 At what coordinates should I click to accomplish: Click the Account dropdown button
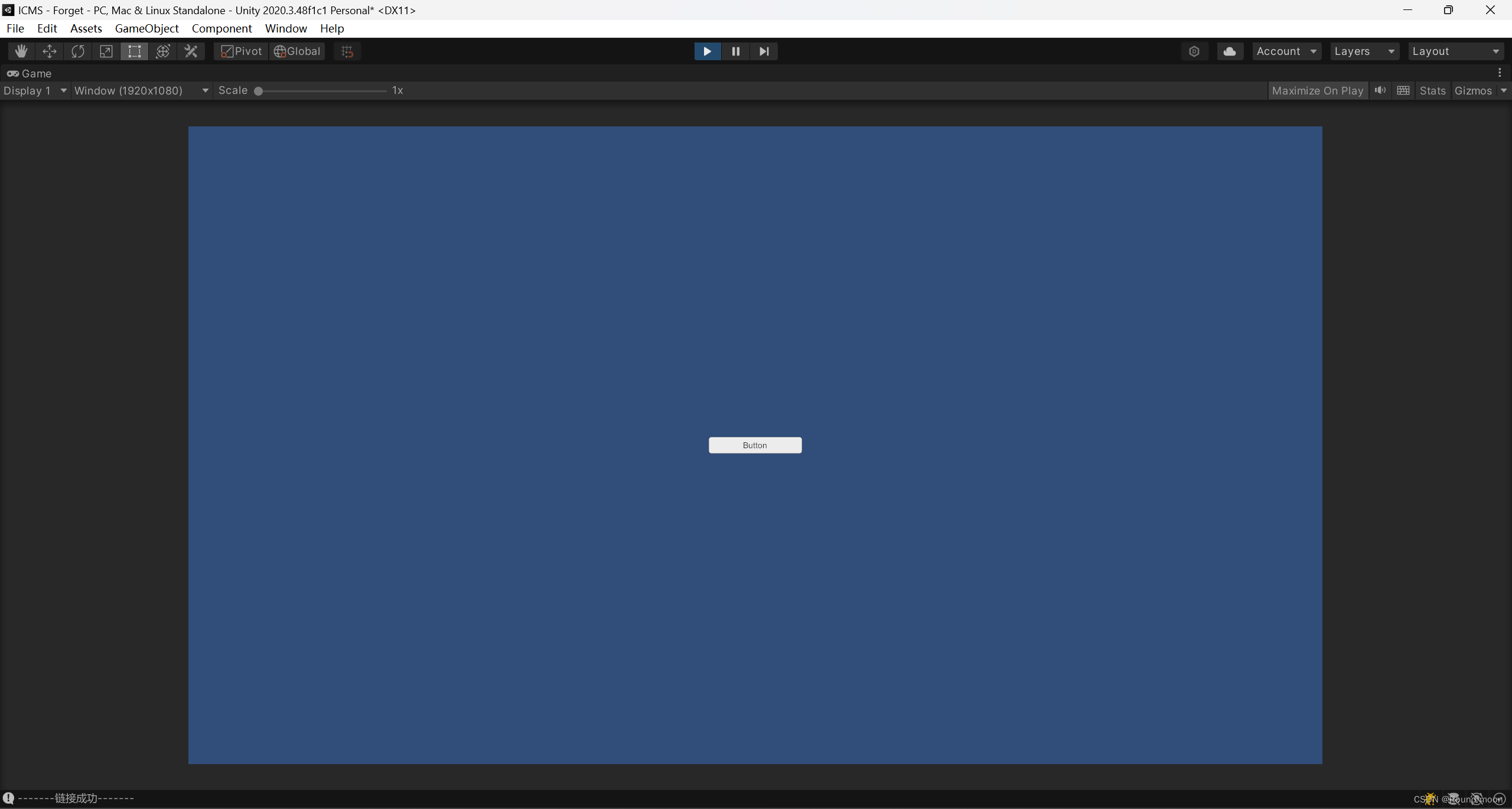1286,51
